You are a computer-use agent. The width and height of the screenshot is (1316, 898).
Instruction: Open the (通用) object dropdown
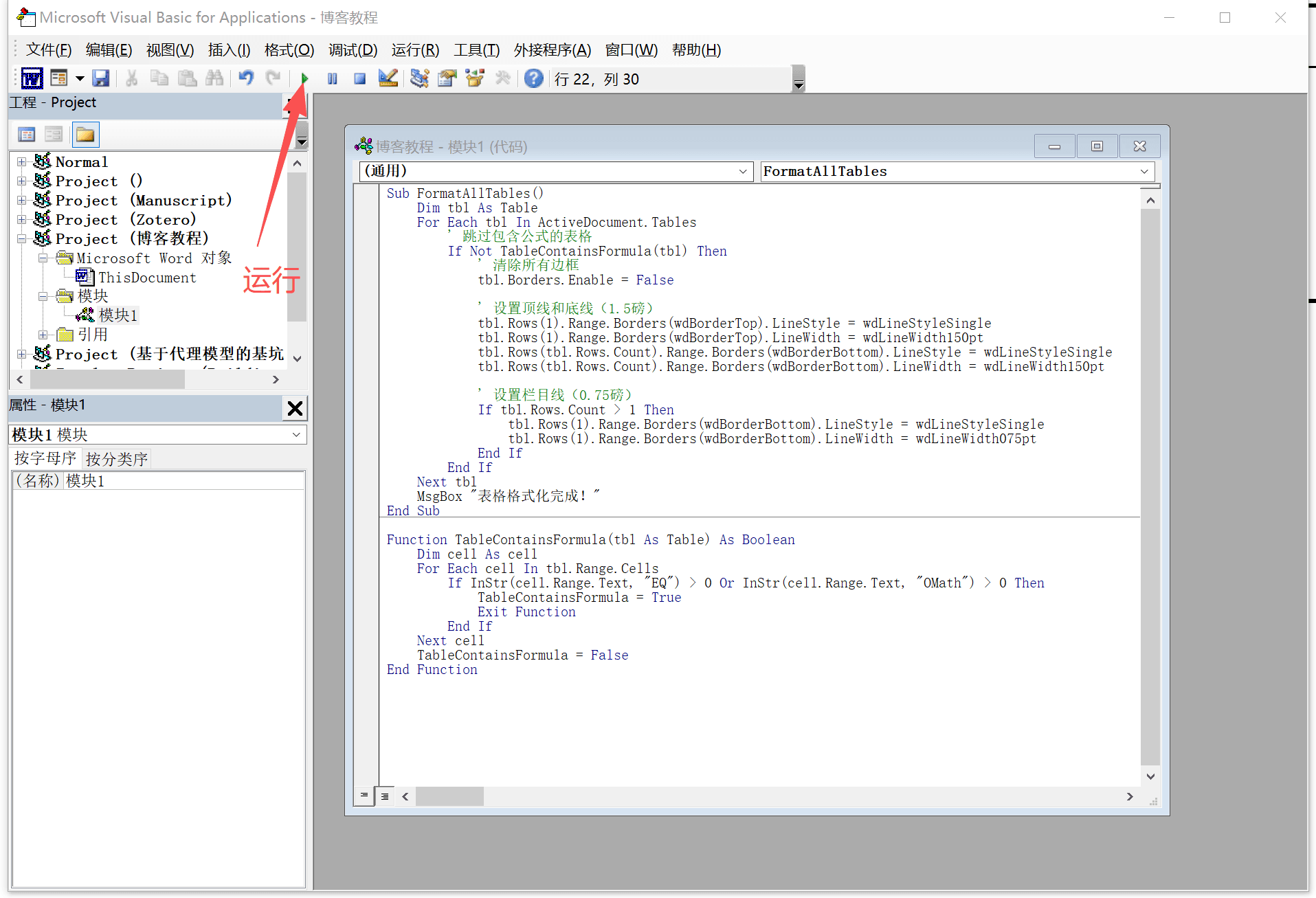[x=742, y=172]
